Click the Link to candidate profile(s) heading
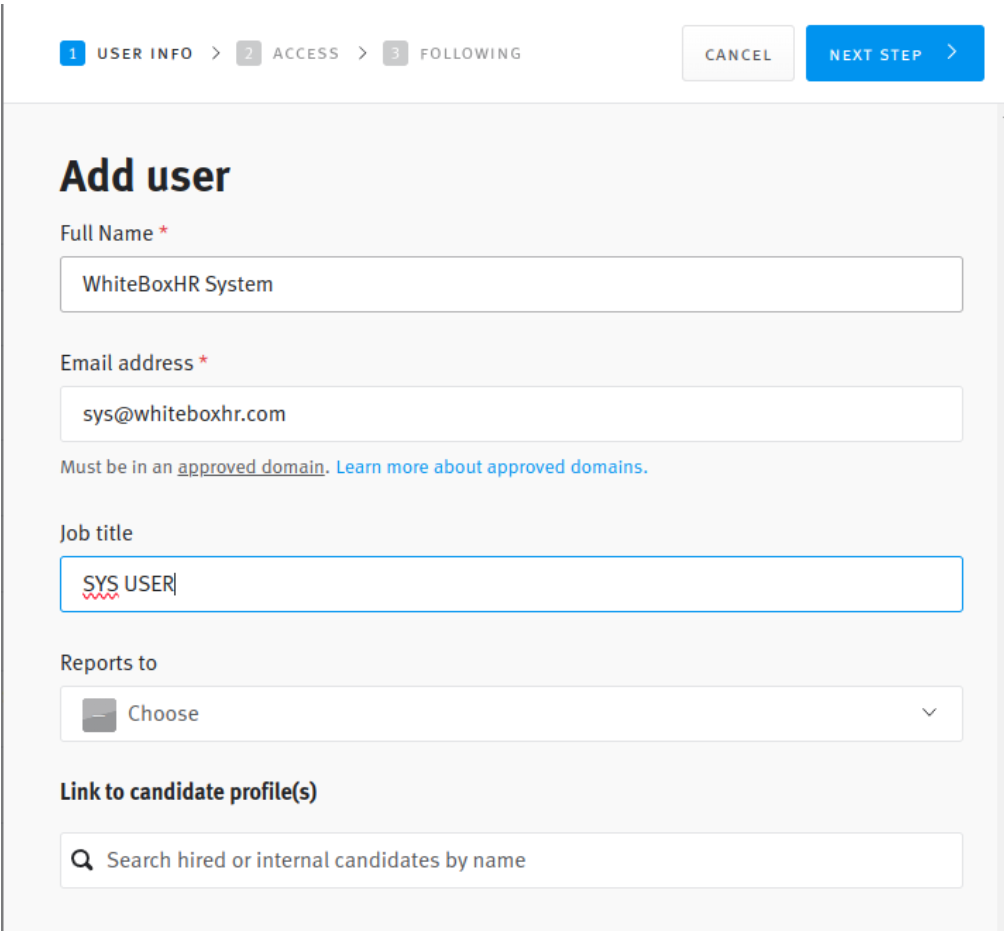This screenshot has width=1004, height=942. 188,792
